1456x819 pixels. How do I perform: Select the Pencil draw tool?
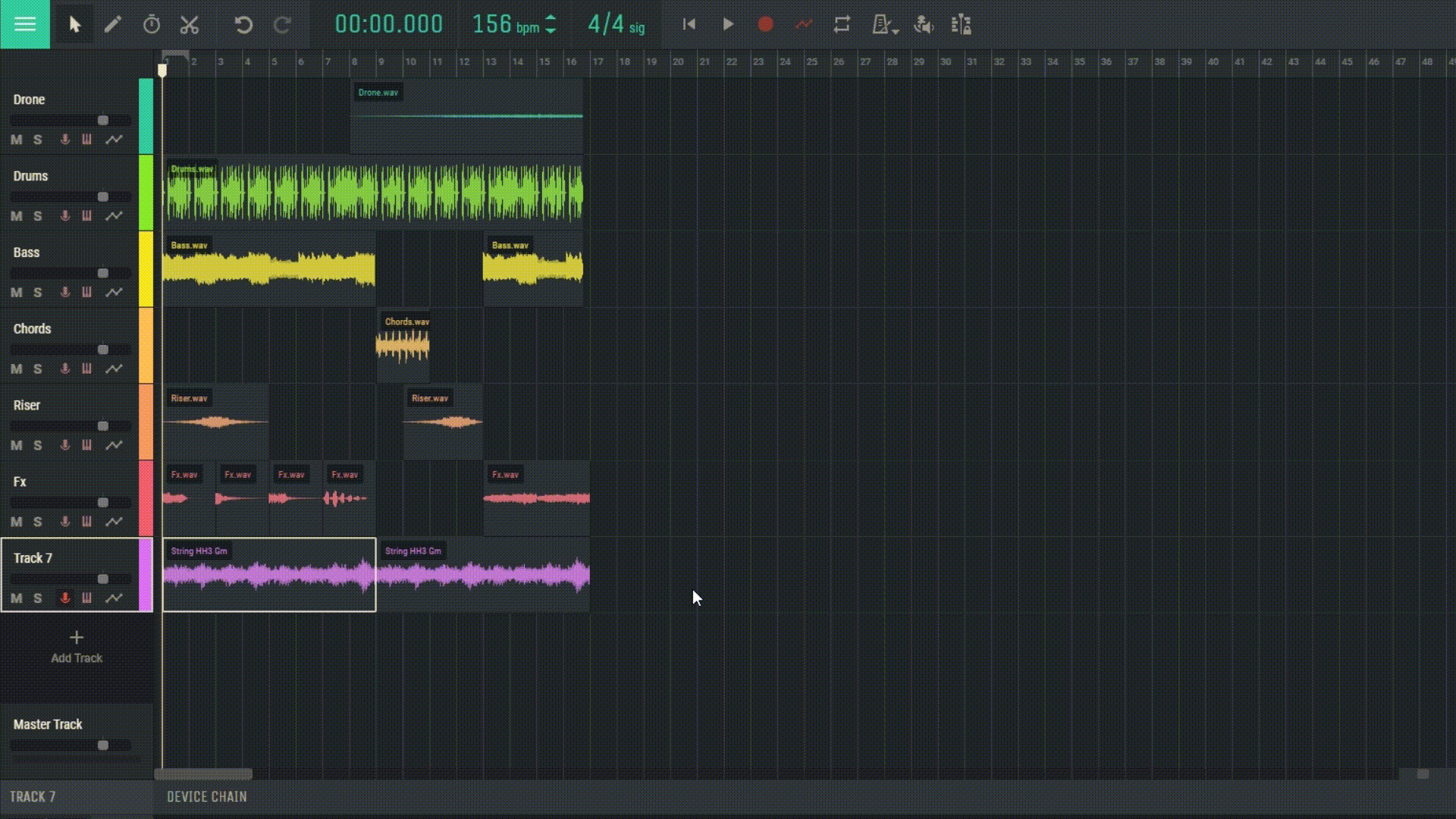pyautogui.click(x=112, y=24)
